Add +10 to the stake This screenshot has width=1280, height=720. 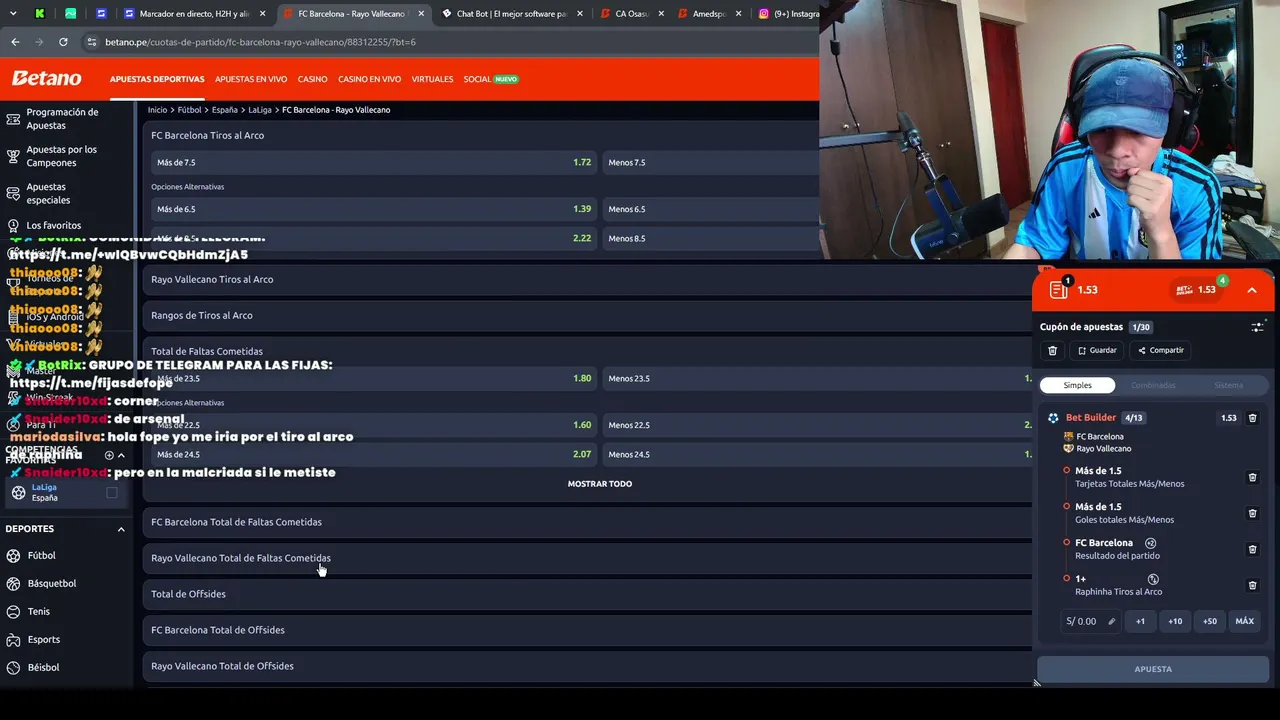(1175, 621)
